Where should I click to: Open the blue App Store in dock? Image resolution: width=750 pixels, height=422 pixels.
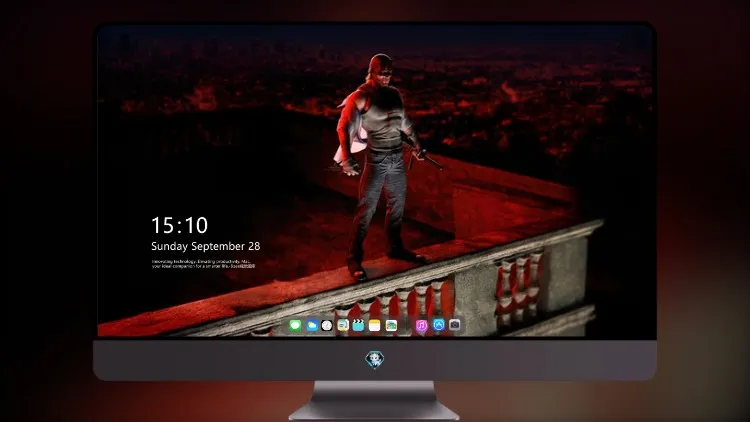[x=439, y=325]
